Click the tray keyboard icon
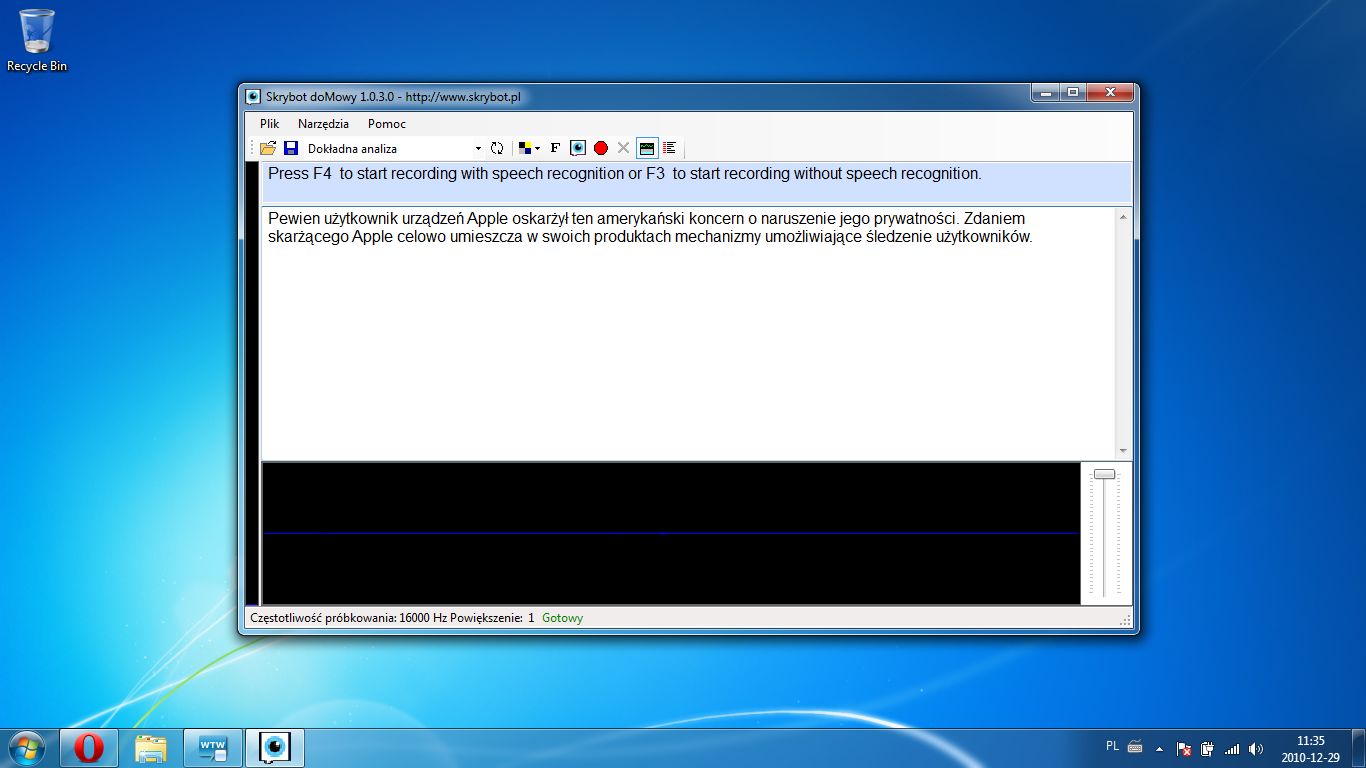Image resolution: width=1366 pixels, height=768 pixels. 1135,746
